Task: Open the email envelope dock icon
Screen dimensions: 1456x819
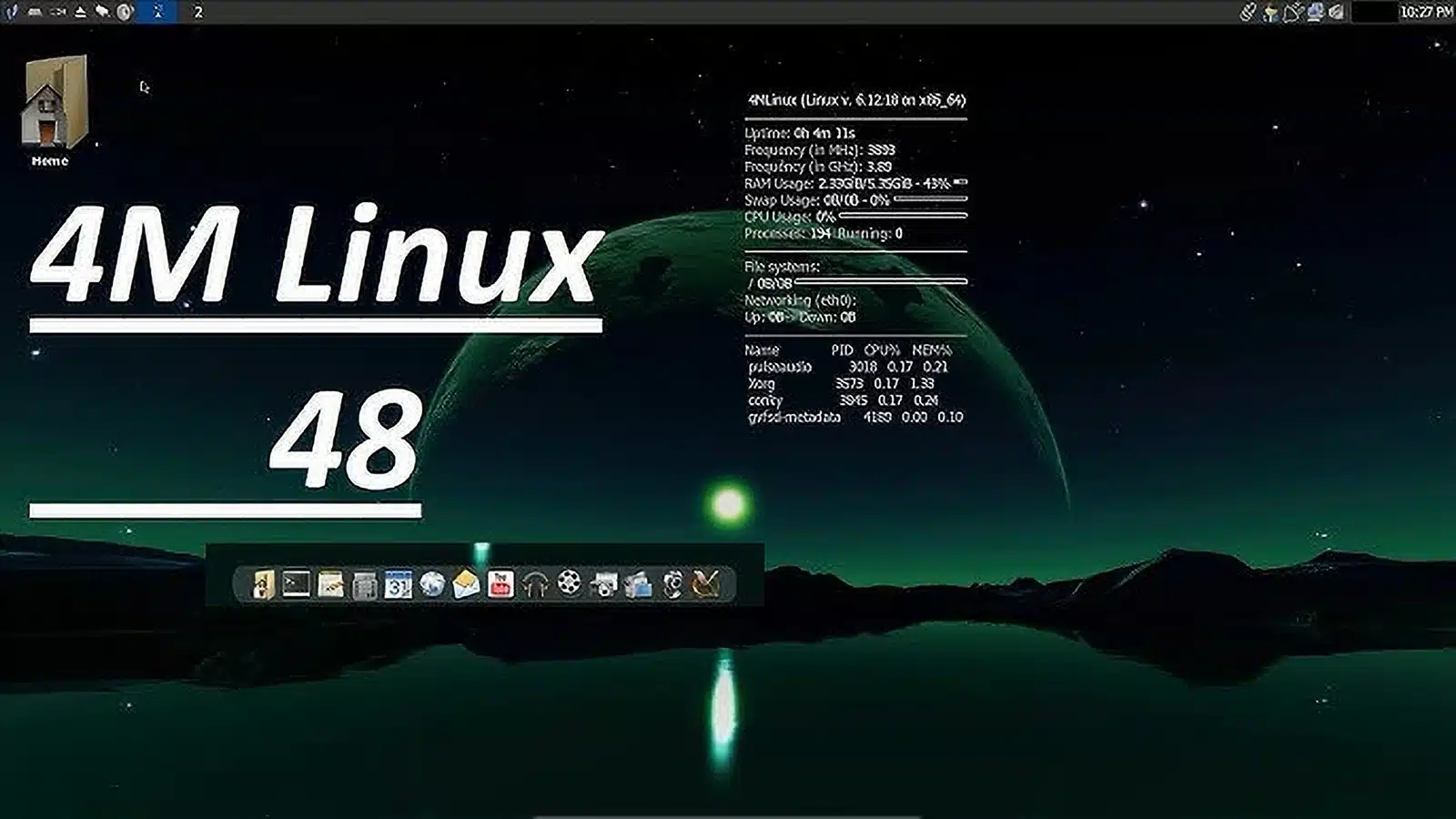Action: coord(466,583)
